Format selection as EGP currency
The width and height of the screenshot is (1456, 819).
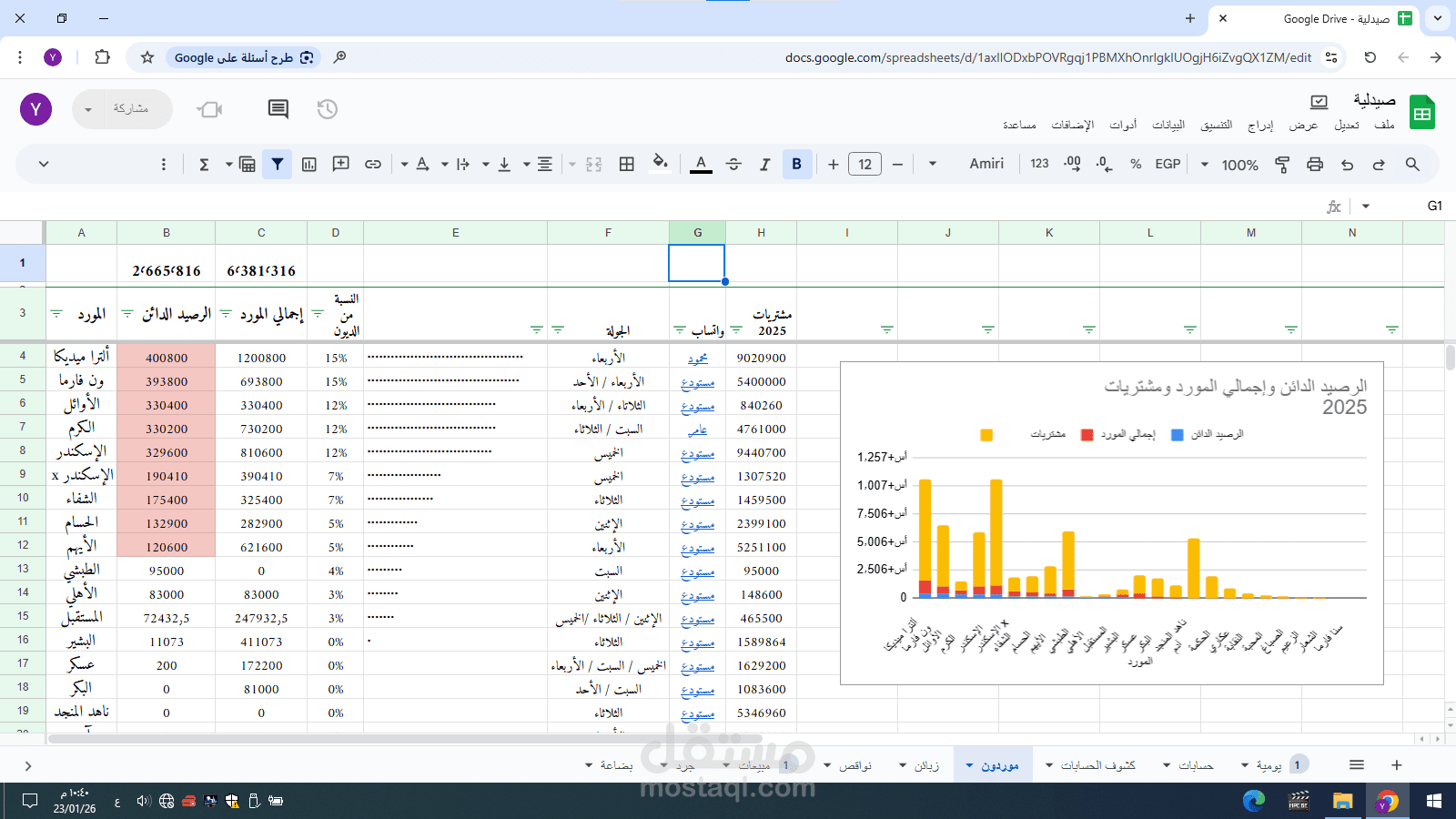click(1168, 165)
